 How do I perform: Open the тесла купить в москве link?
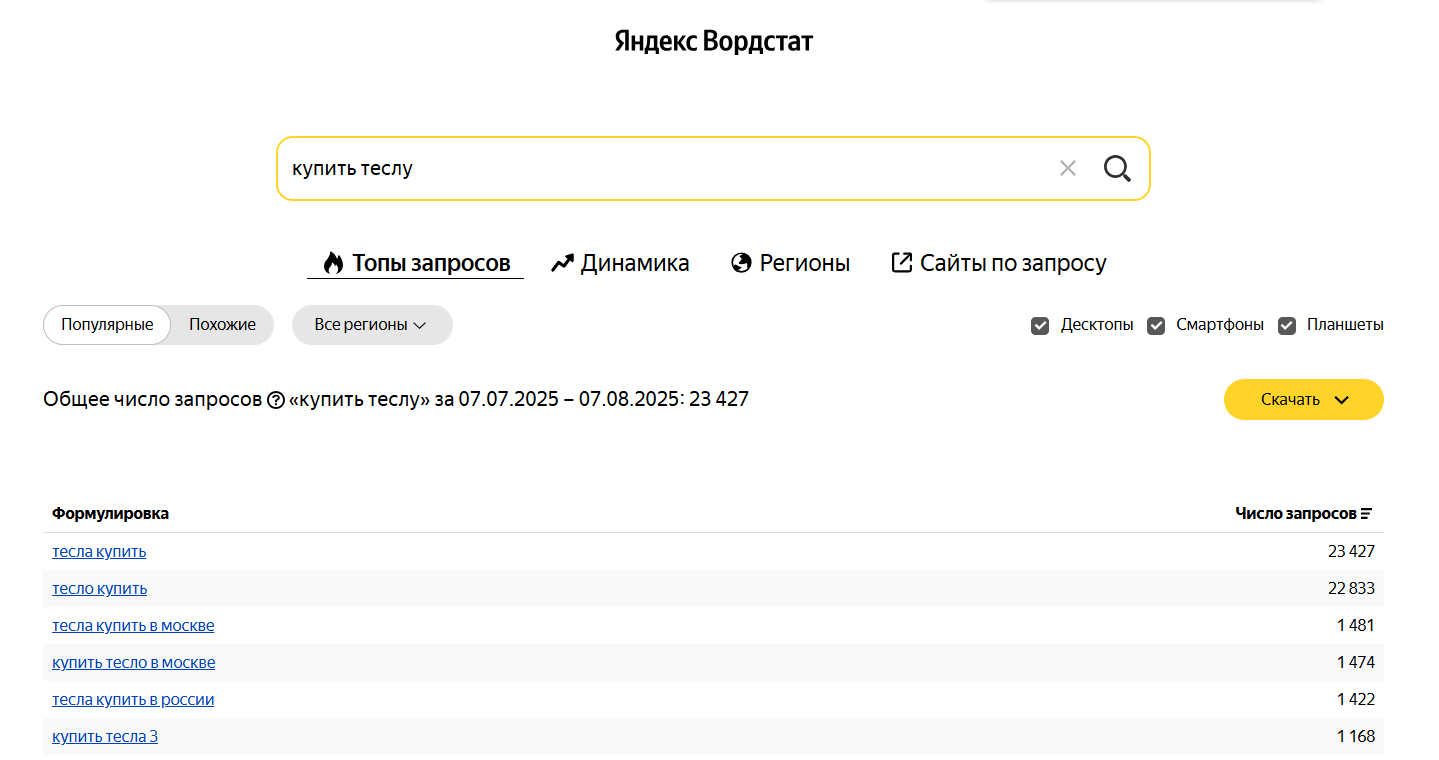click(x=133, y=626)
